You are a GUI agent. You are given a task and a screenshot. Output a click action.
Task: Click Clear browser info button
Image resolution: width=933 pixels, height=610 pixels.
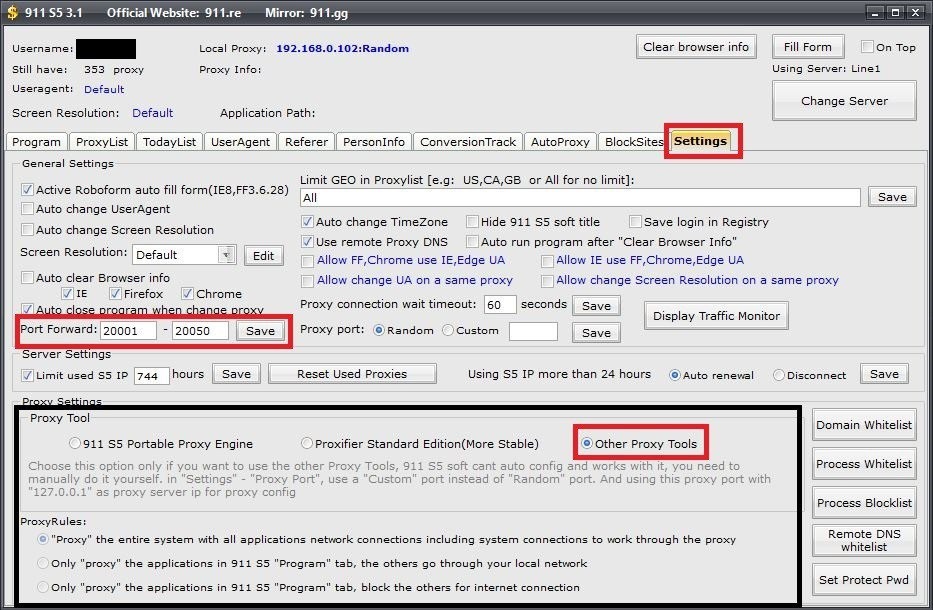point(696,47)
